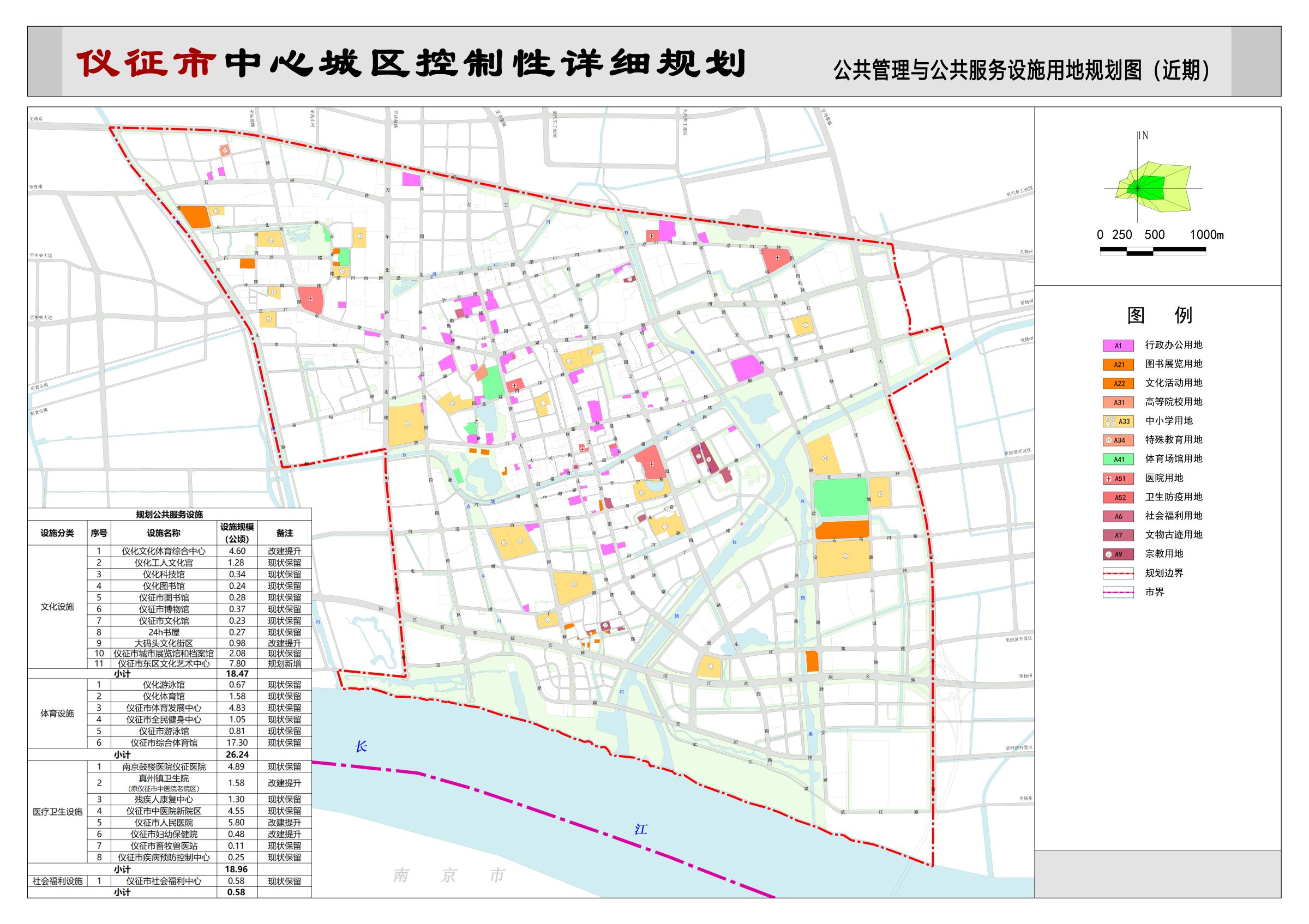Click the 残疾人康复中心 cell
The image size is (1309, 924).
[164, 799]
